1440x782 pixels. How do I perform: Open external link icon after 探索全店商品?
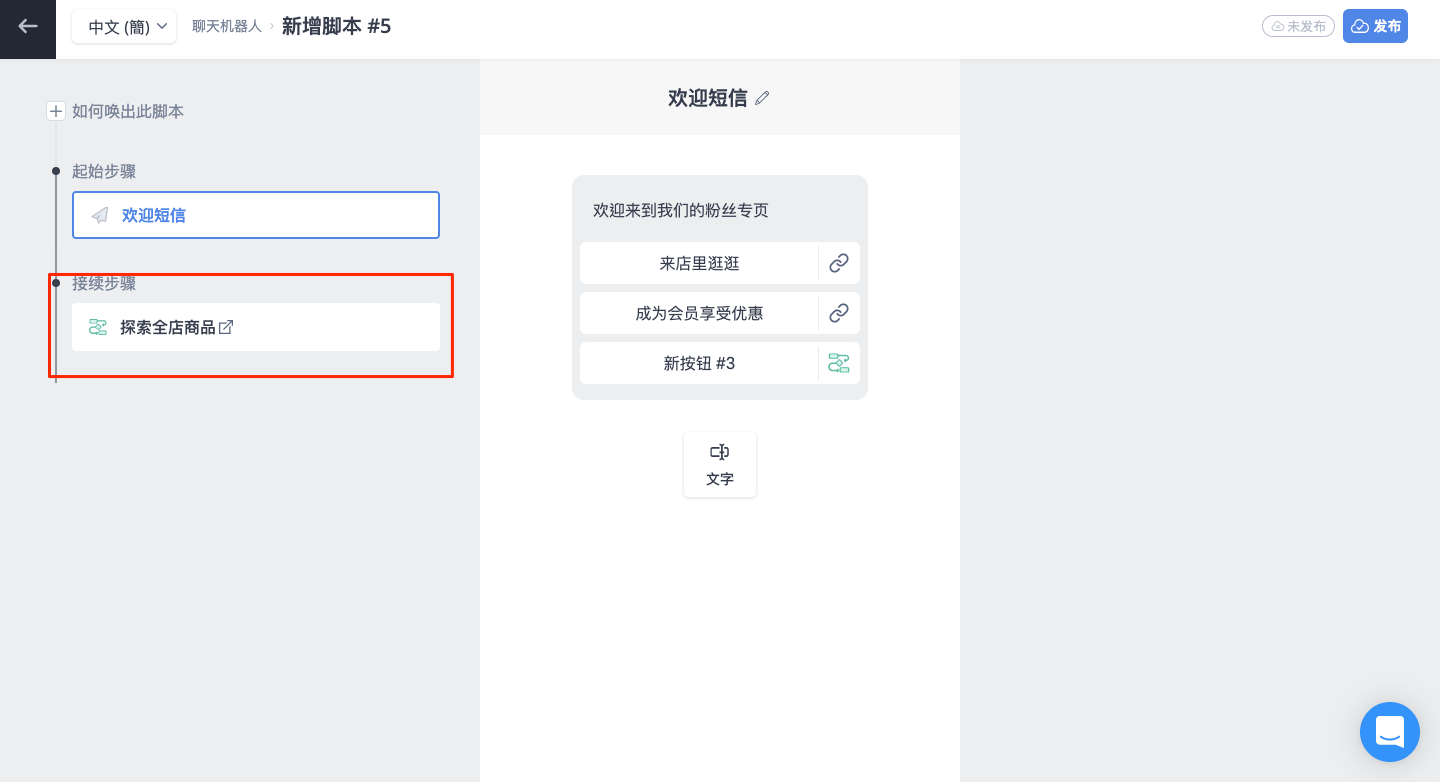coord(226,327)
